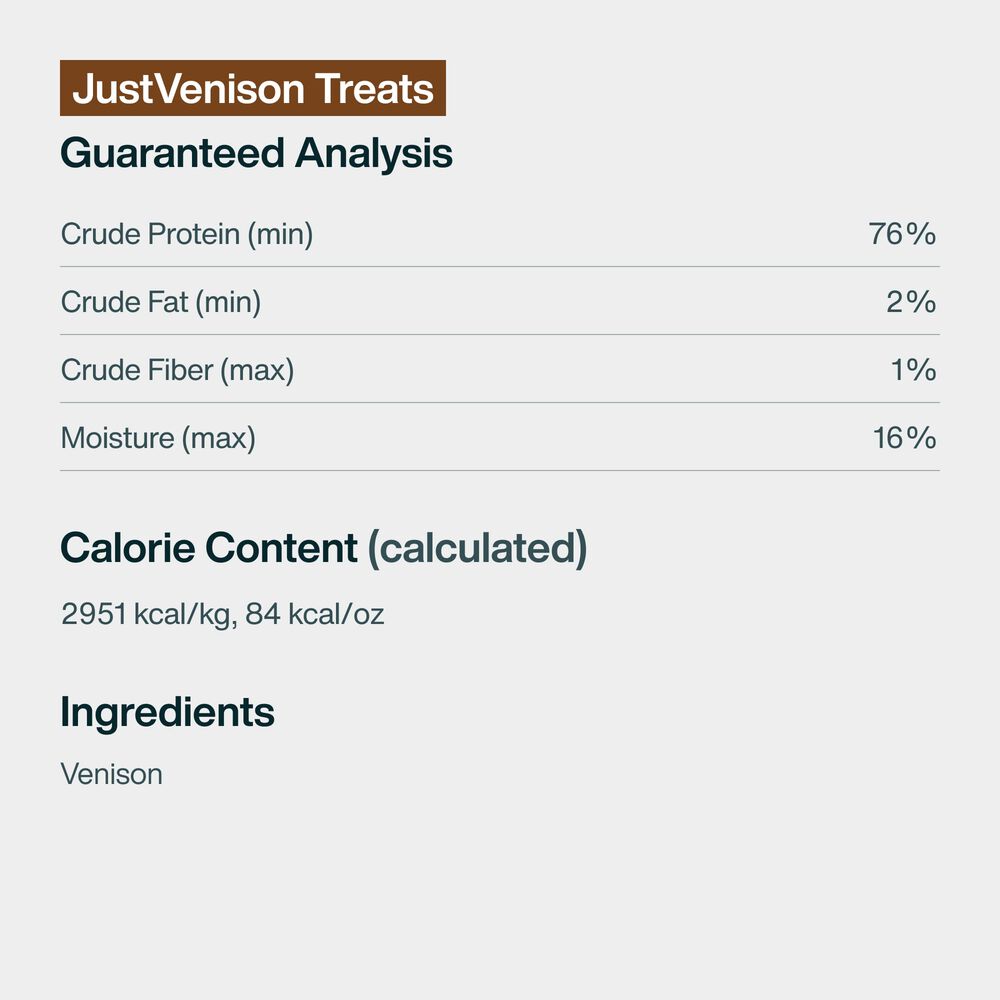Click the Crude Fiber (max) label
1000x1000 pixels.
[178, 370]
